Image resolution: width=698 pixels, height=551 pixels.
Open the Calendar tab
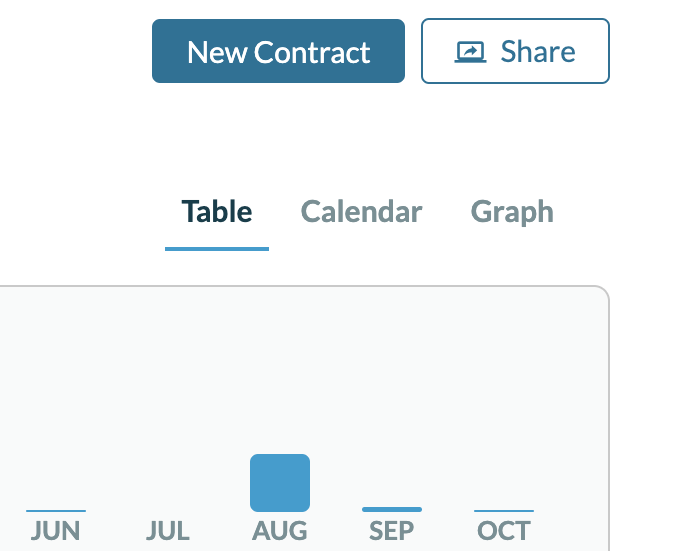coord(361,212)
